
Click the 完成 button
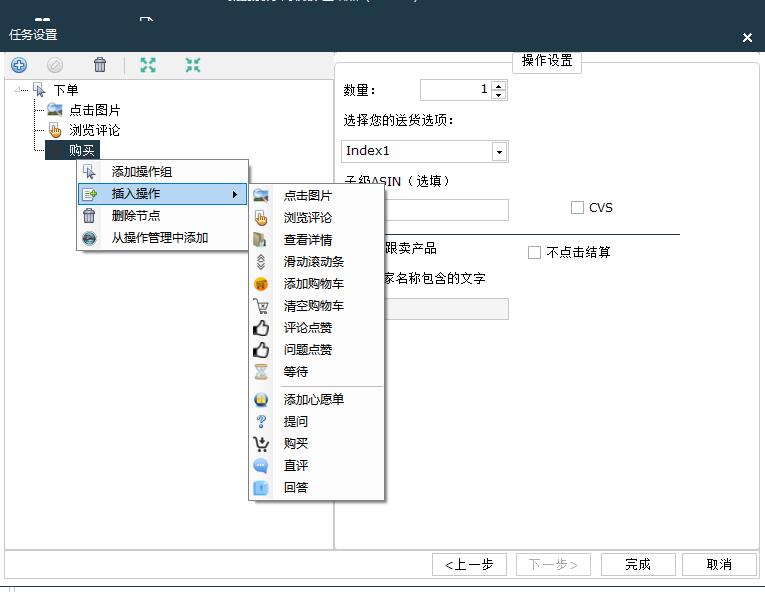[x=638, y=565]
